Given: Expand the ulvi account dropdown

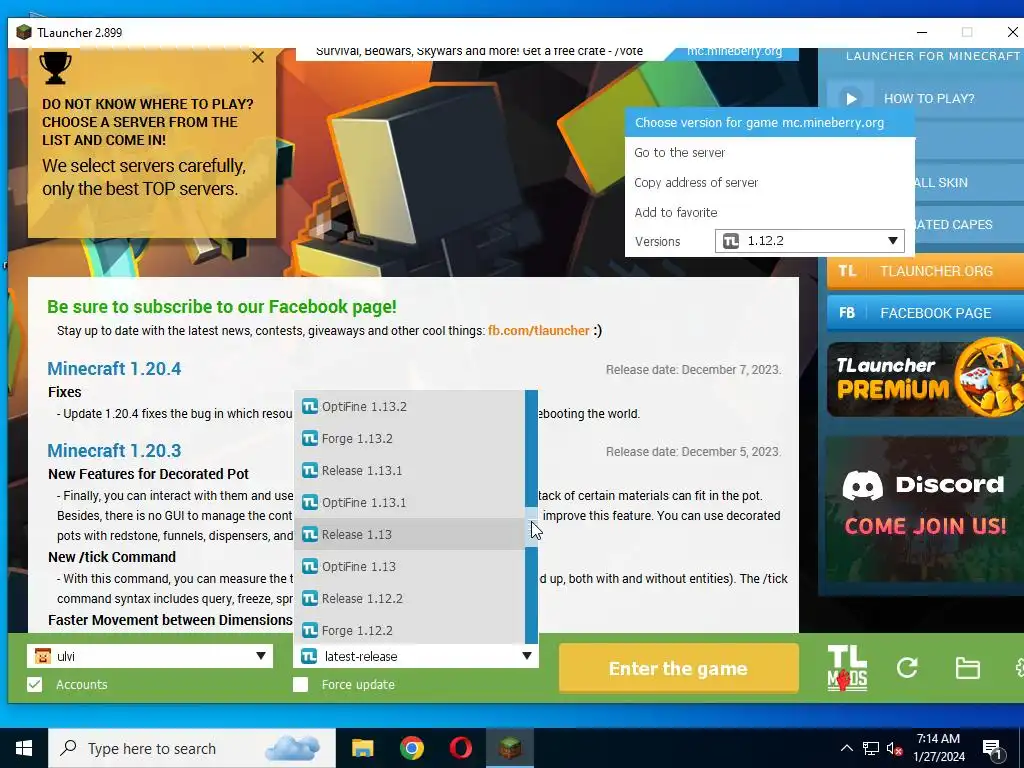Looking at the screenshot, I should click(261, 656).
